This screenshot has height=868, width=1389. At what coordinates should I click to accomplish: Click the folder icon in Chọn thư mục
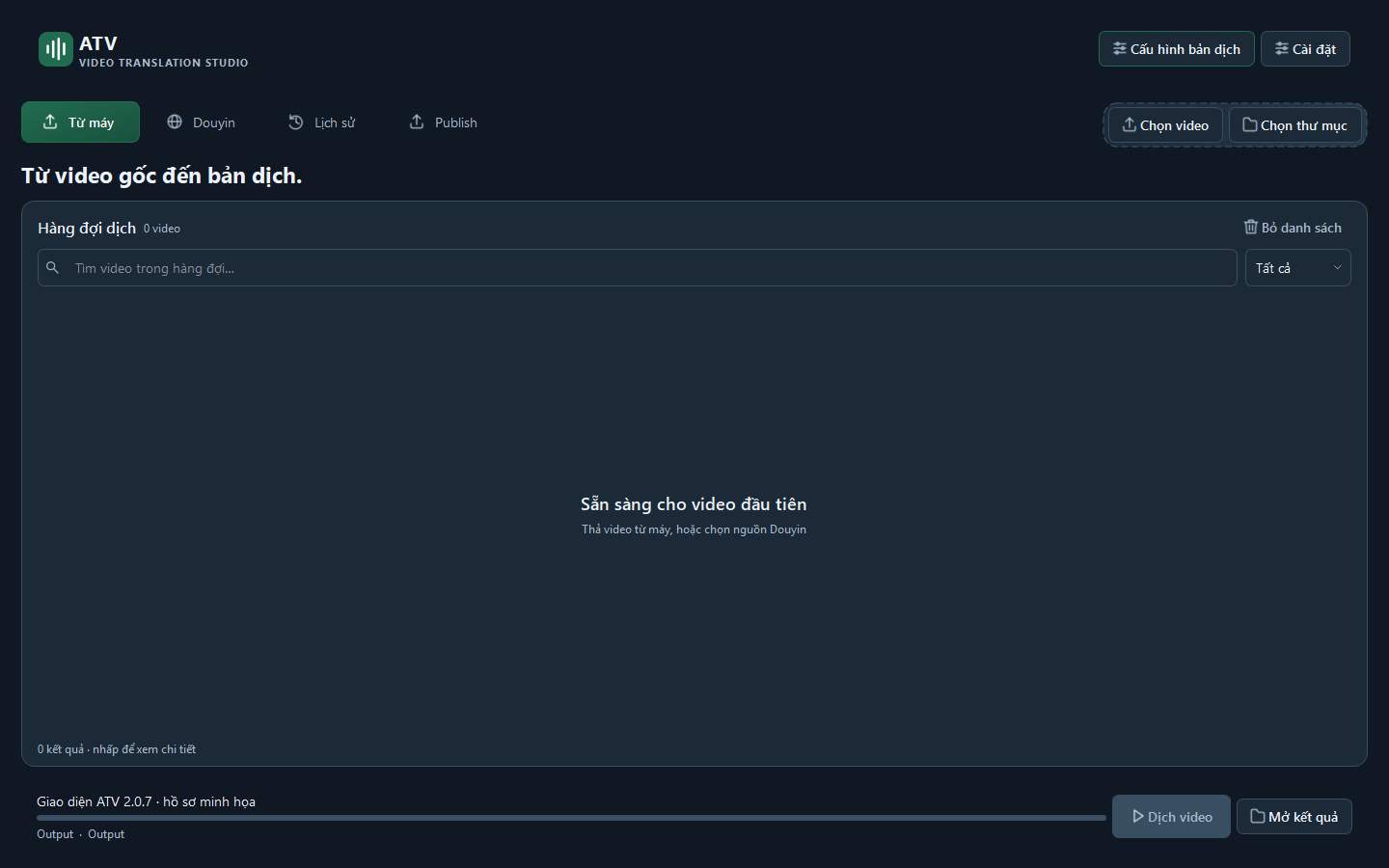[x=1250, y=124]
